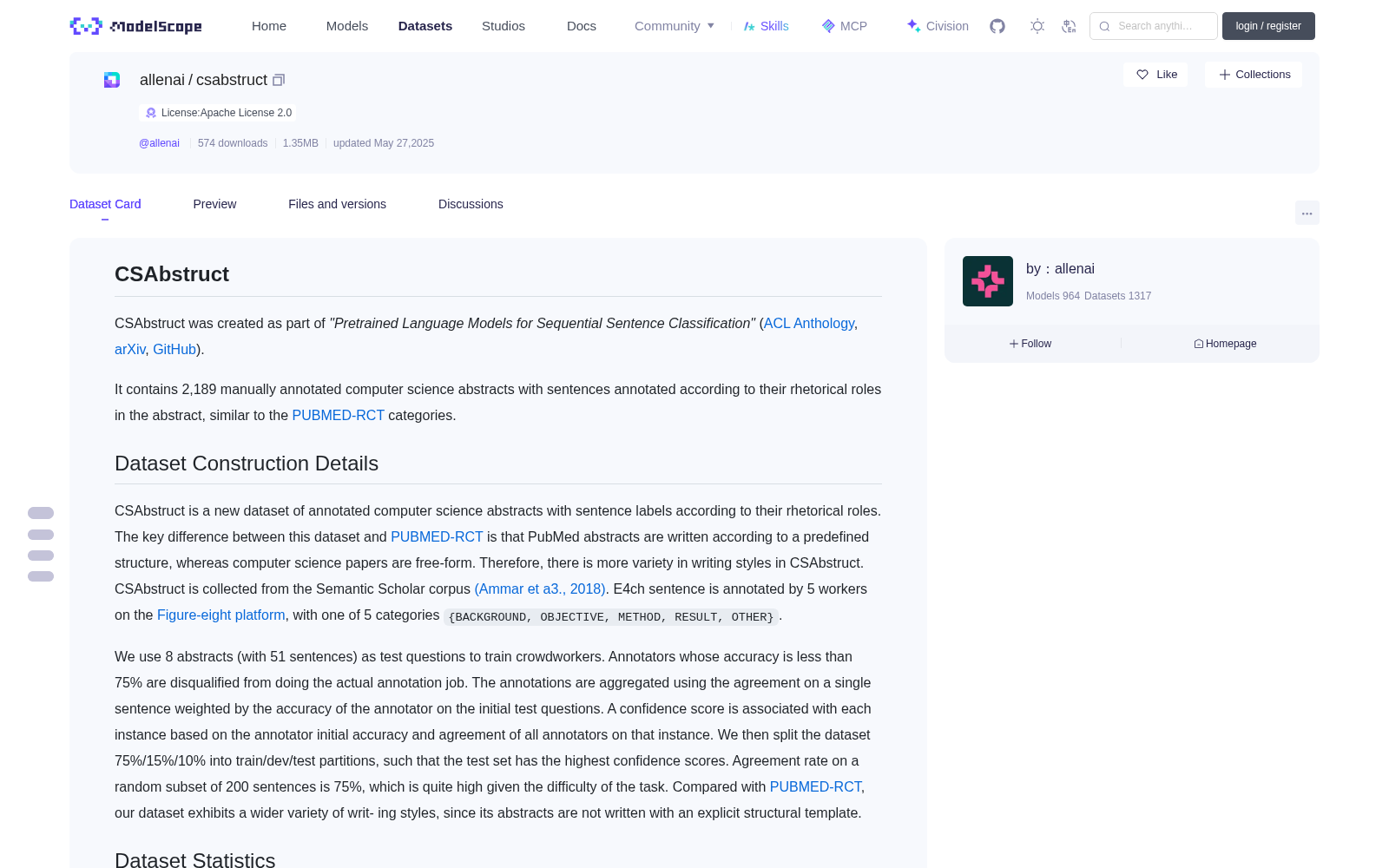Select the Dataset Card tab
The height and width of the screenshot is (868, 1389).
point(105,204)
